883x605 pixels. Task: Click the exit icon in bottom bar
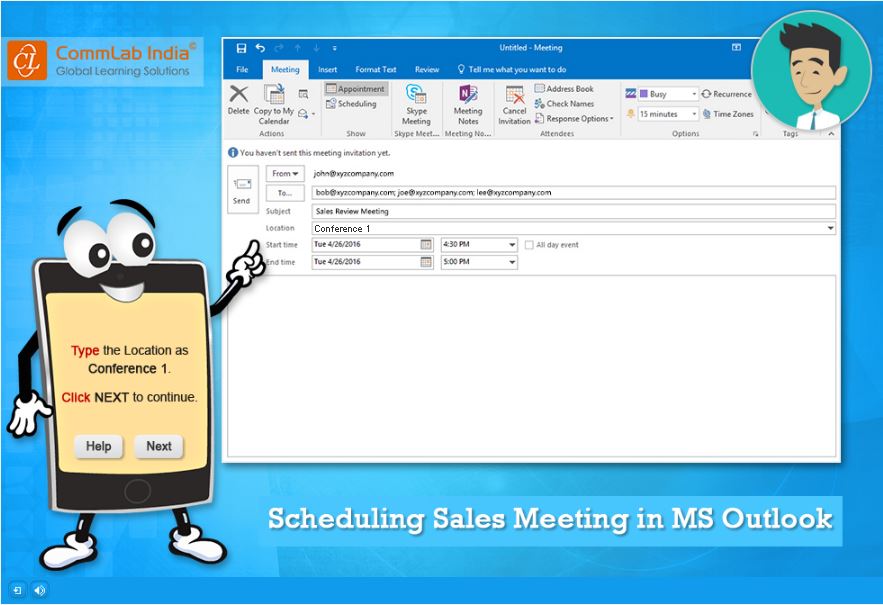(x=17, y=590)
